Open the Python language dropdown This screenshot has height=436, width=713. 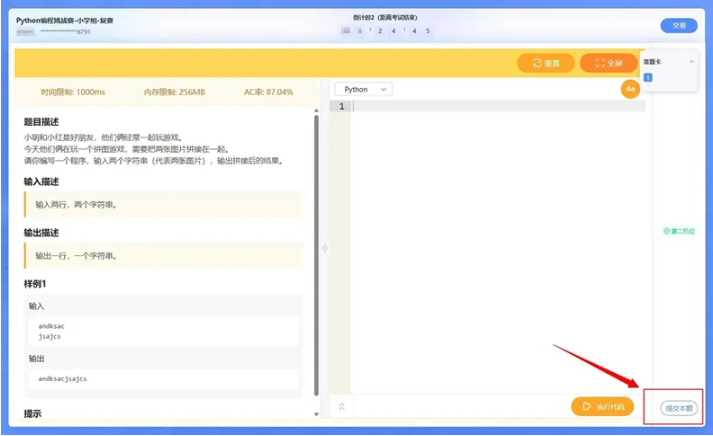click(364, 90)
